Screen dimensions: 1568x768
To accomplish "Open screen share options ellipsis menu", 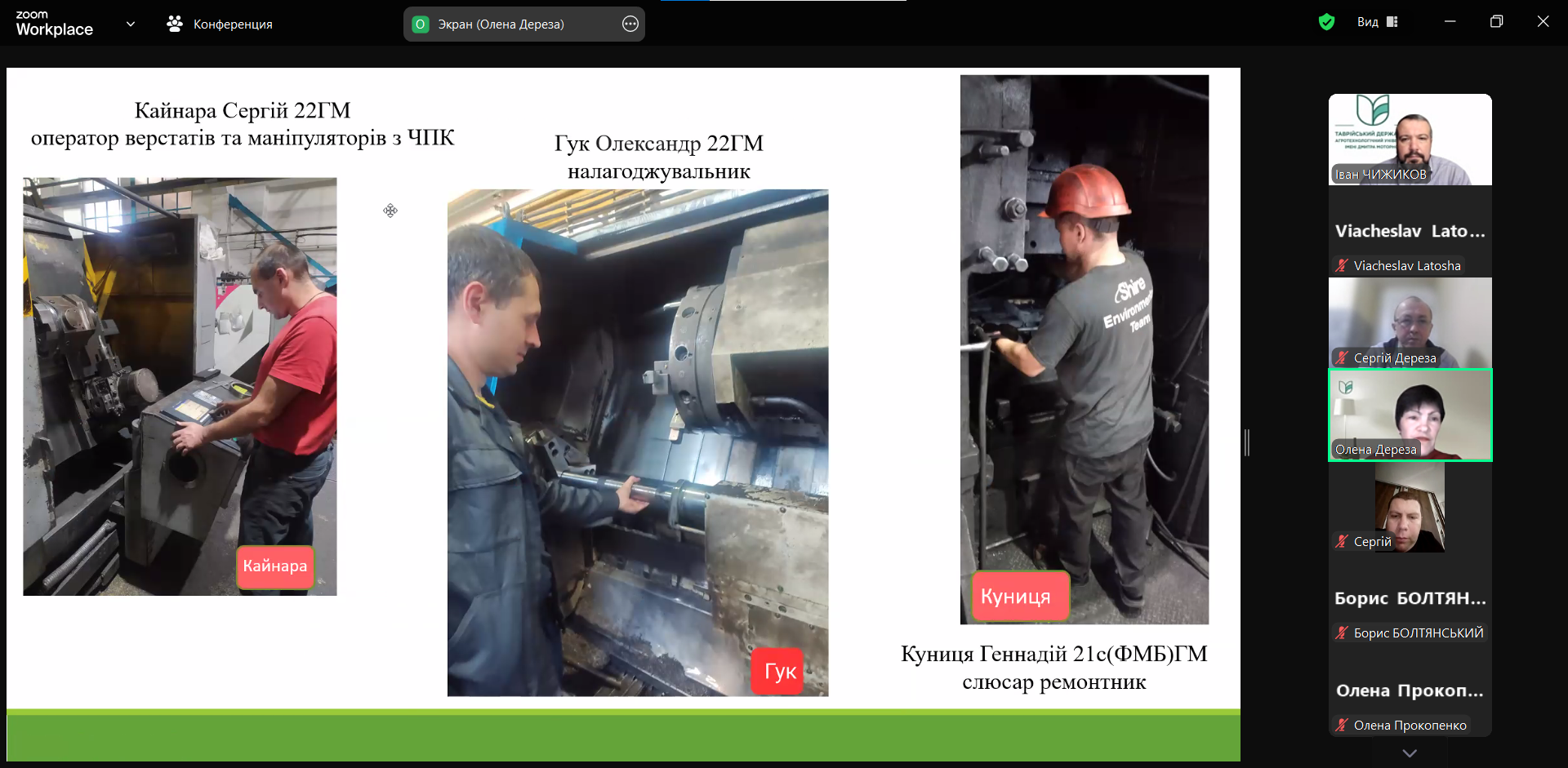I will click(630, 24).
